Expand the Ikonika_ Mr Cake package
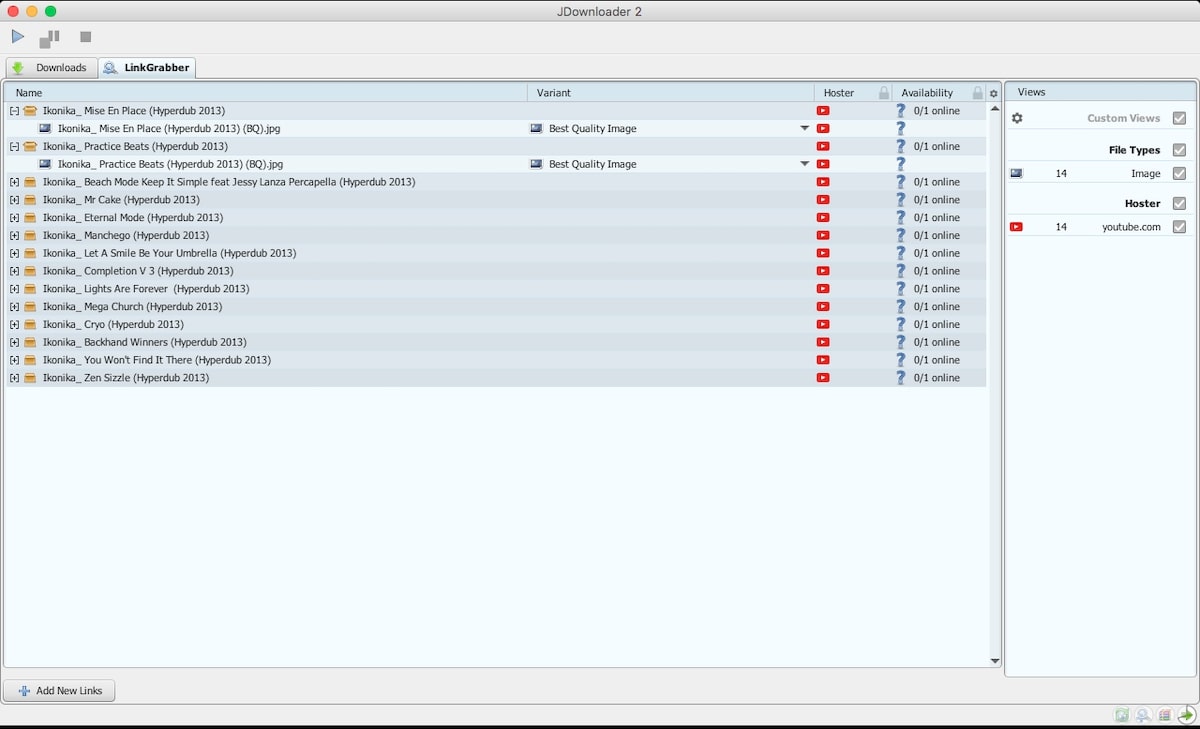Screen dimensions: 1200x729 pyautogui.click(x=14, y=200)
